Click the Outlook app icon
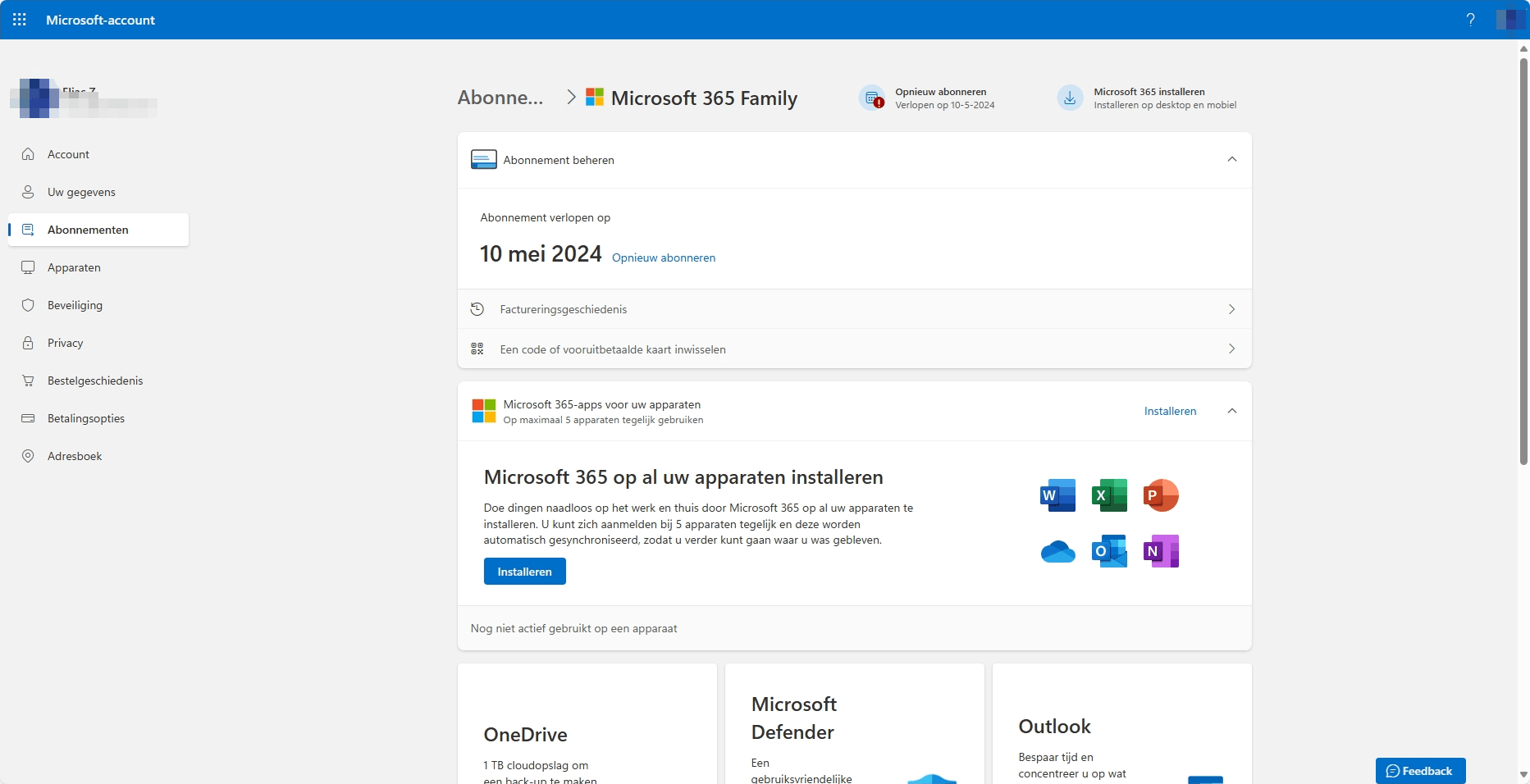1530x784 pixels. point(1109,551)
